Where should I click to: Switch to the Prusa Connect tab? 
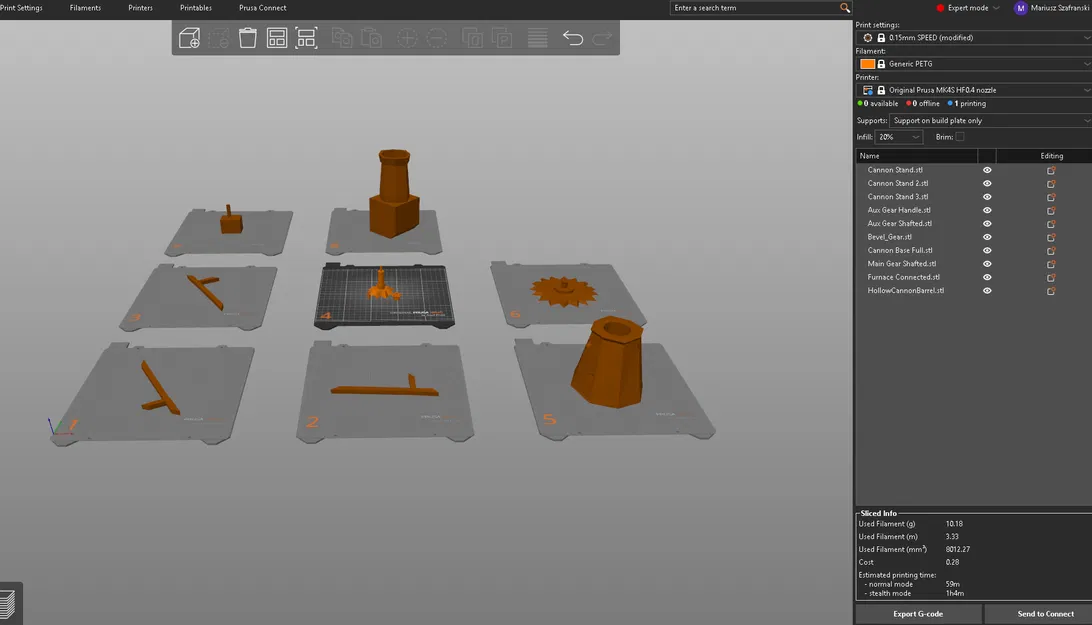(x=263, y=8)
